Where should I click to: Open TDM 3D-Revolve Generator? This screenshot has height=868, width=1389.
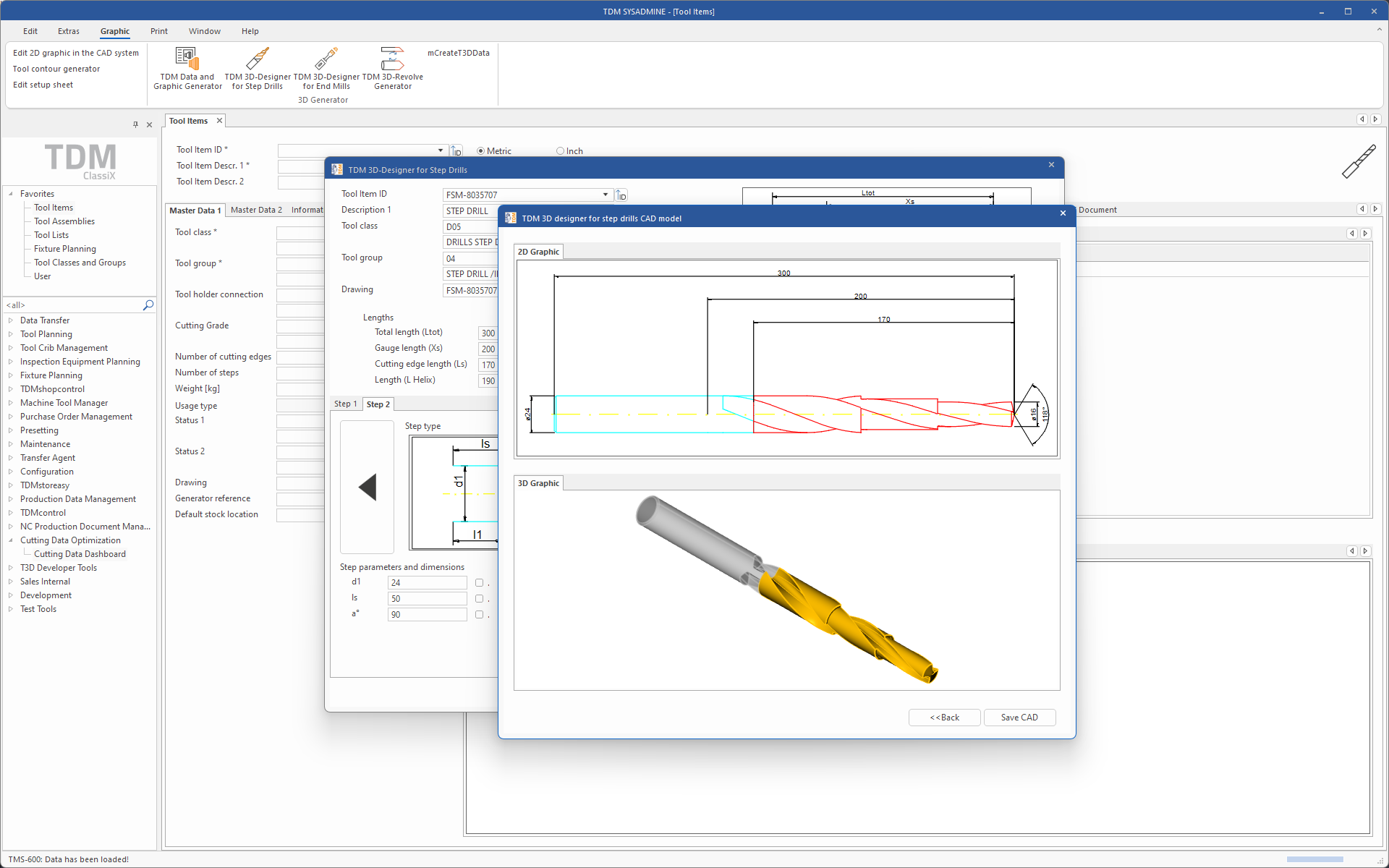(x=392, y=69)
